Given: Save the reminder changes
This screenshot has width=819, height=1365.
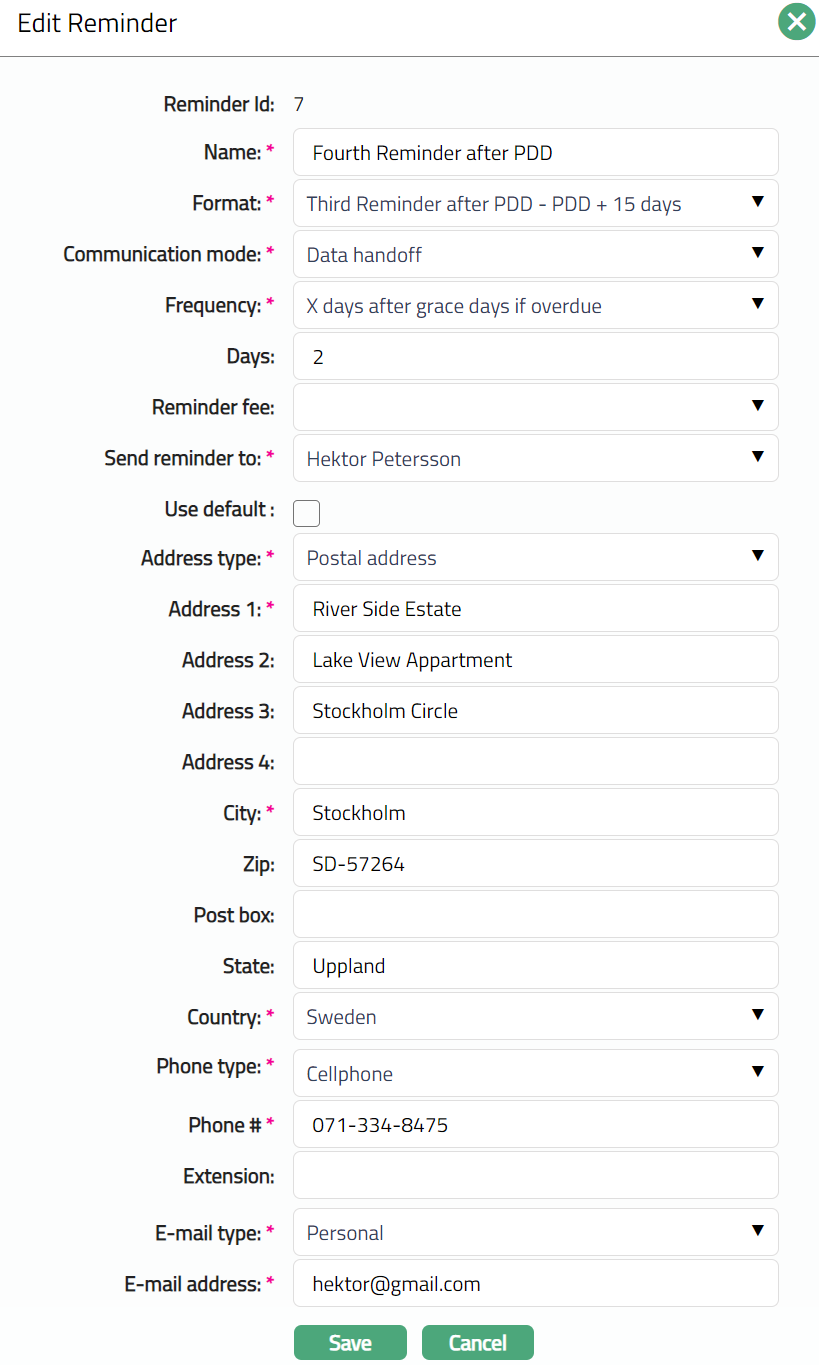Looking at the screenshot, I should coord(350,1343).
